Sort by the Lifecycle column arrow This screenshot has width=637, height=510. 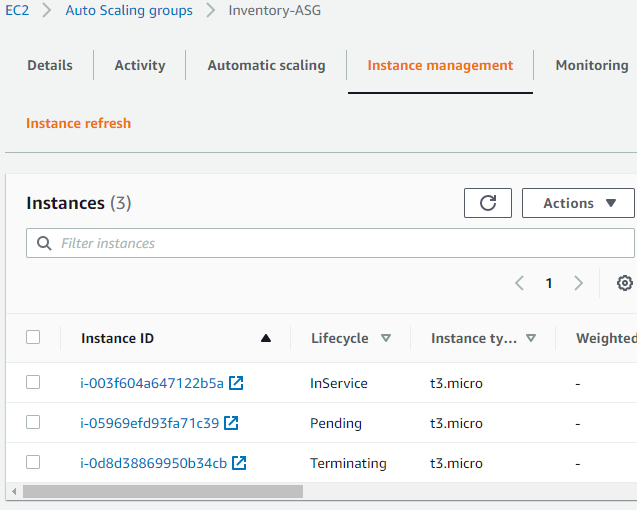coord(385,338)
